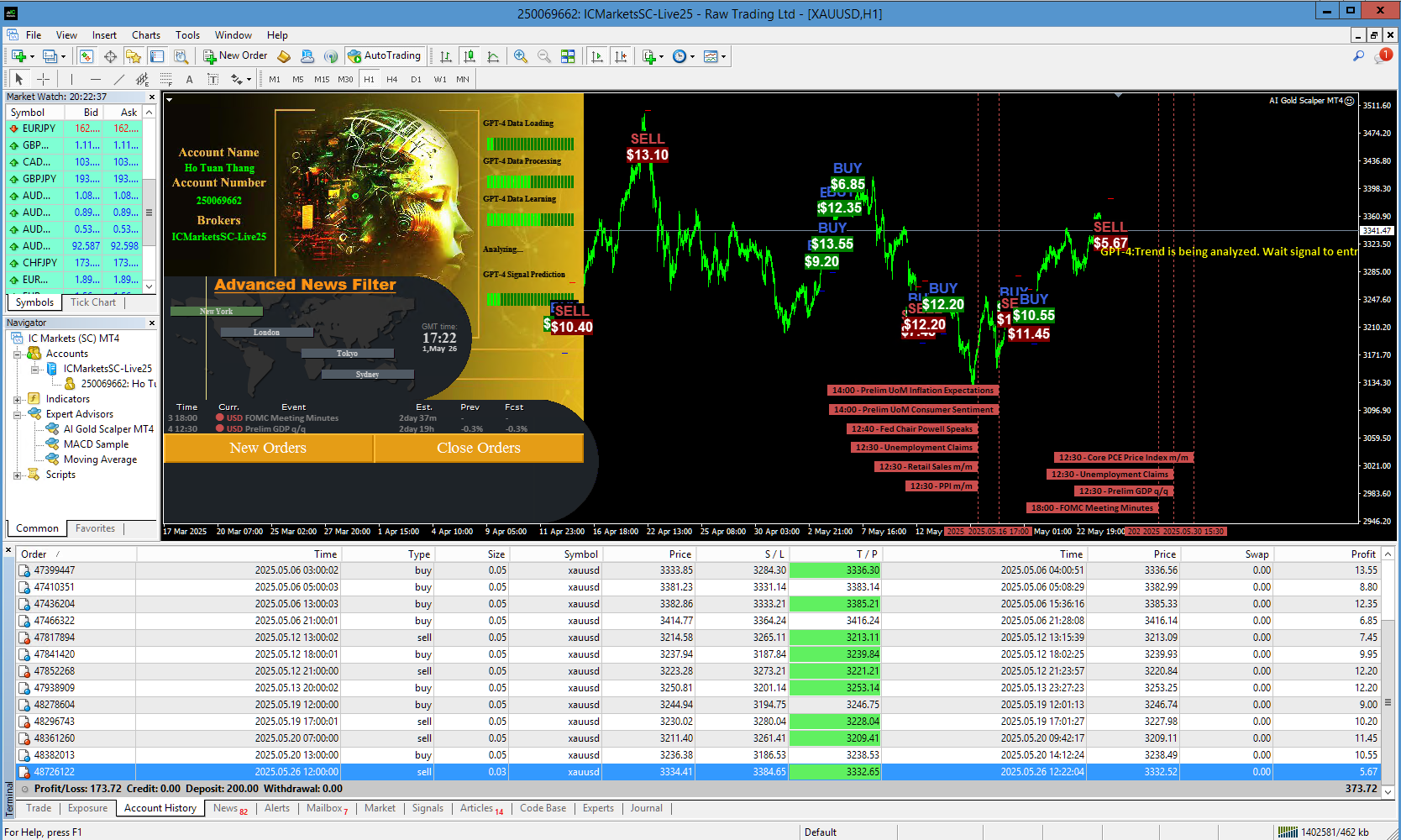This screenshot has height=840, width=1401.
Task: Switch timeframe to H4
Action: click(x=392, y=79)
